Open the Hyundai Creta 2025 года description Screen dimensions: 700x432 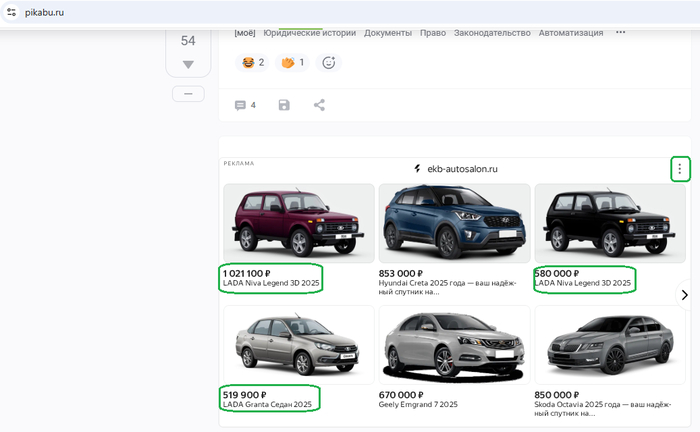coord(447,287)
